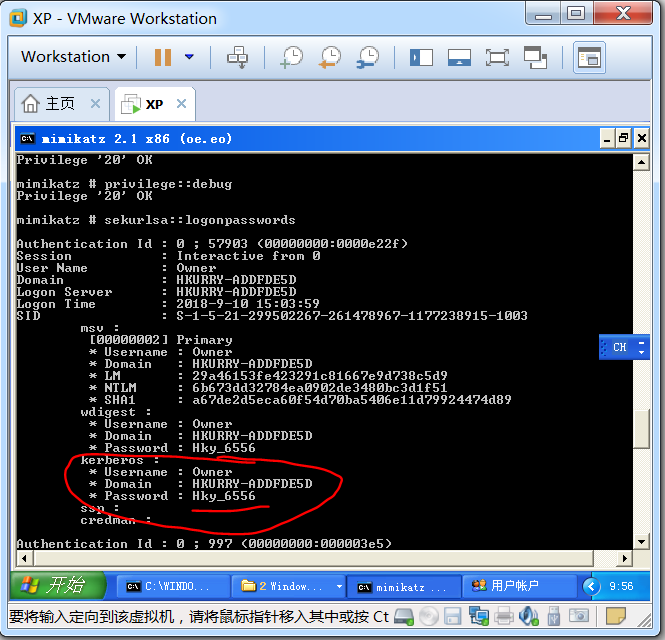
Task: Click the LM hash line
Action: (267, 376)
